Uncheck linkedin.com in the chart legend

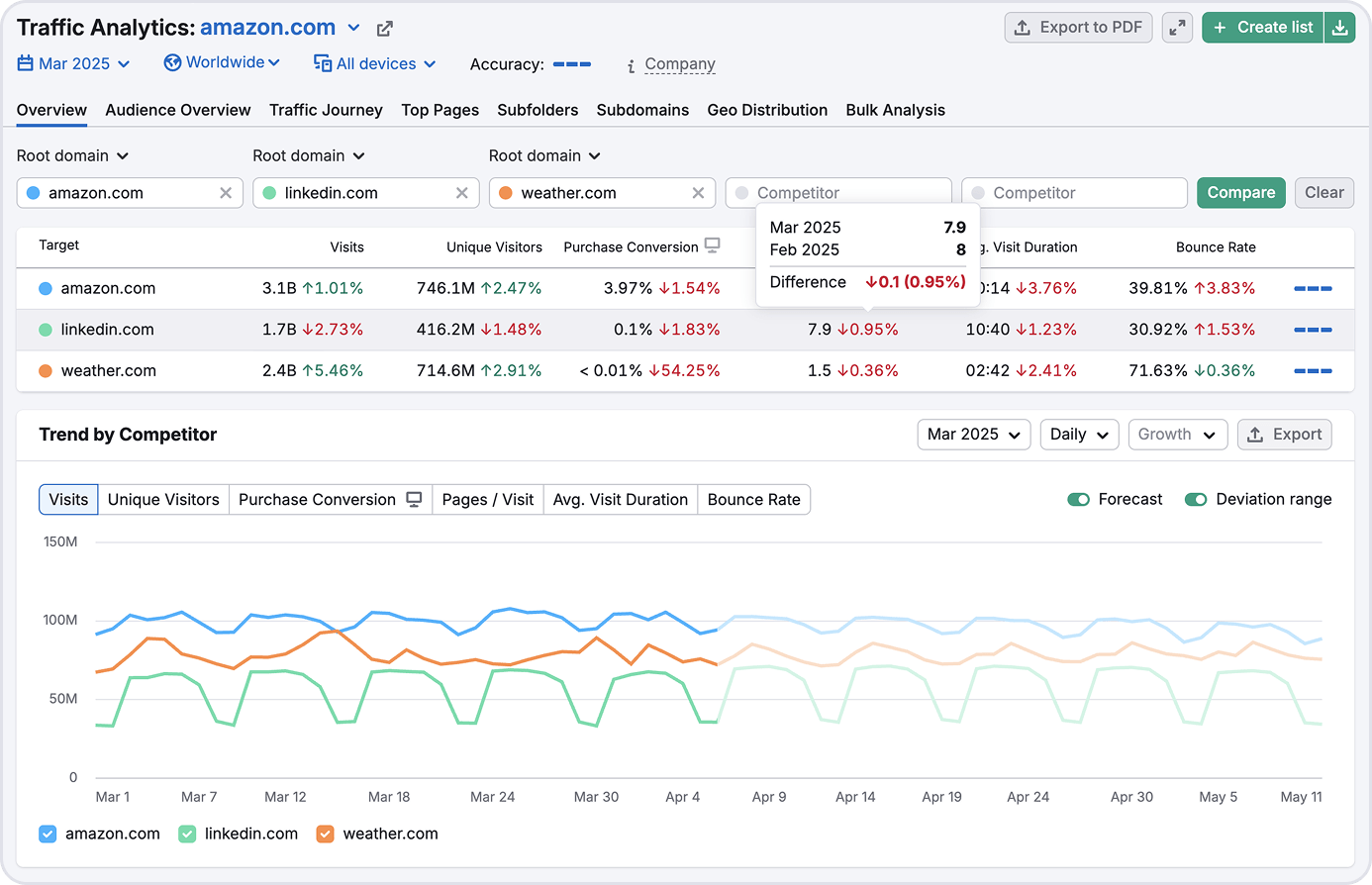point(186,834)
